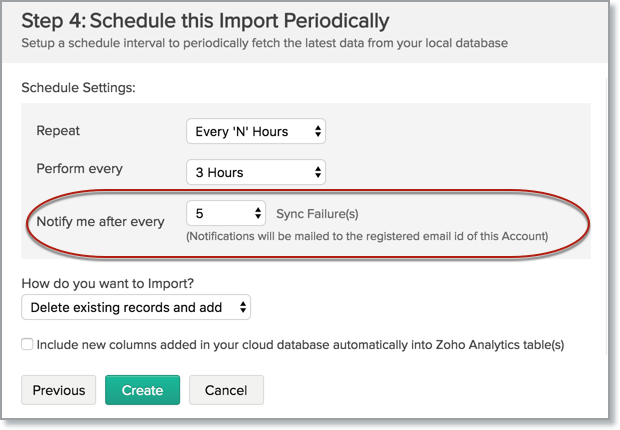This screenshot has height=430, width=620.
Task: Click the notifications mailed to registered email note
Action: 368,236
